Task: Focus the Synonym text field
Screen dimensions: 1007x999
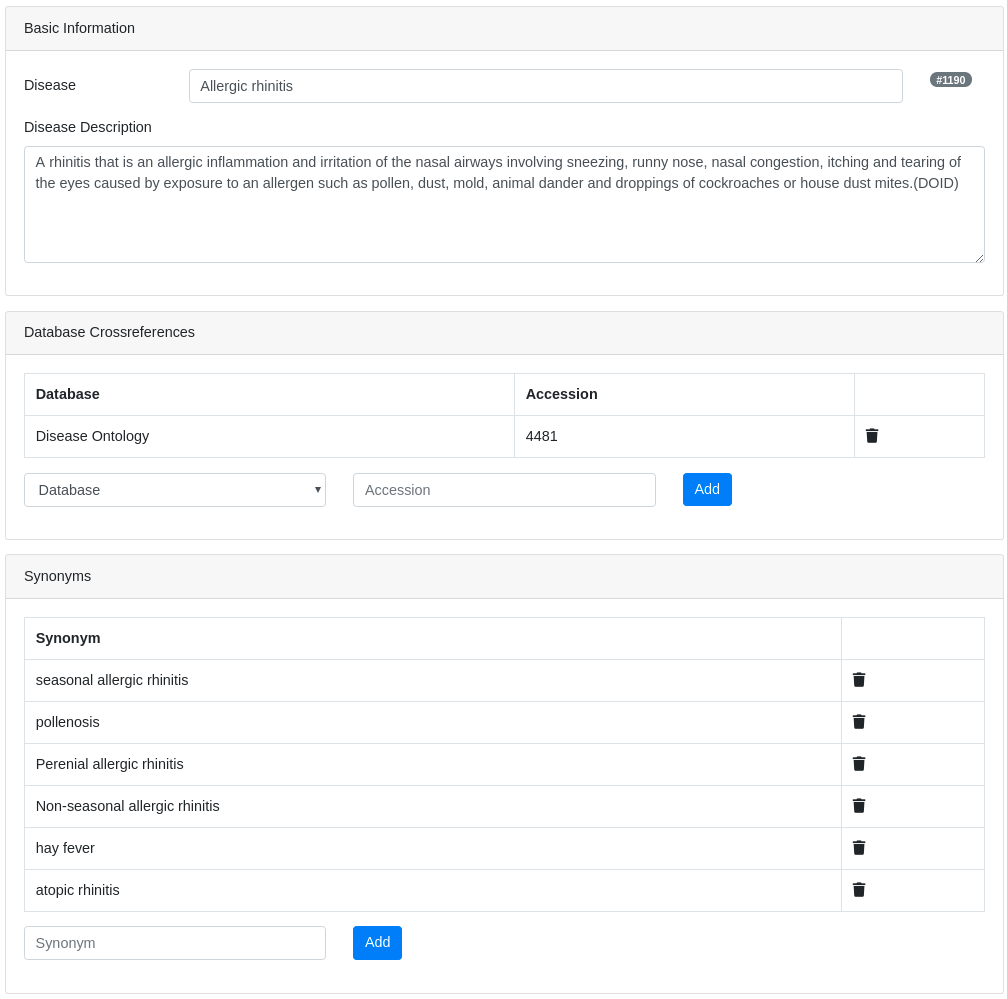Action: click(175, 943)
